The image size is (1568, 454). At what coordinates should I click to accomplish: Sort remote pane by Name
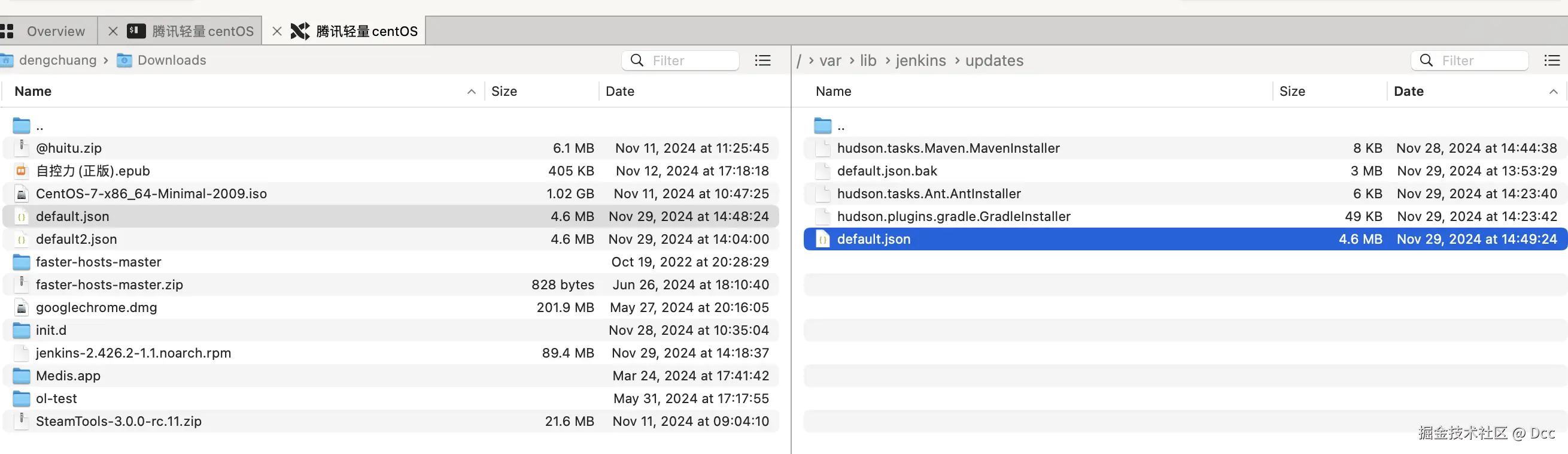click(x=833, y=92)
